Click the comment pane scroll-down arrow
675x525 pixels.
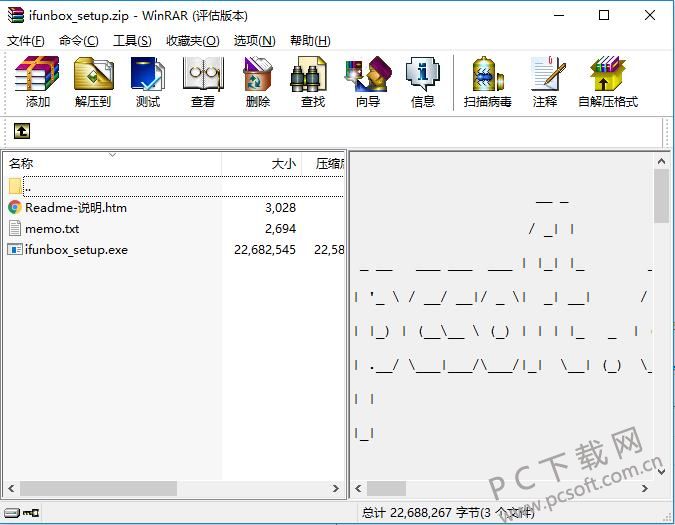(661, 472)
